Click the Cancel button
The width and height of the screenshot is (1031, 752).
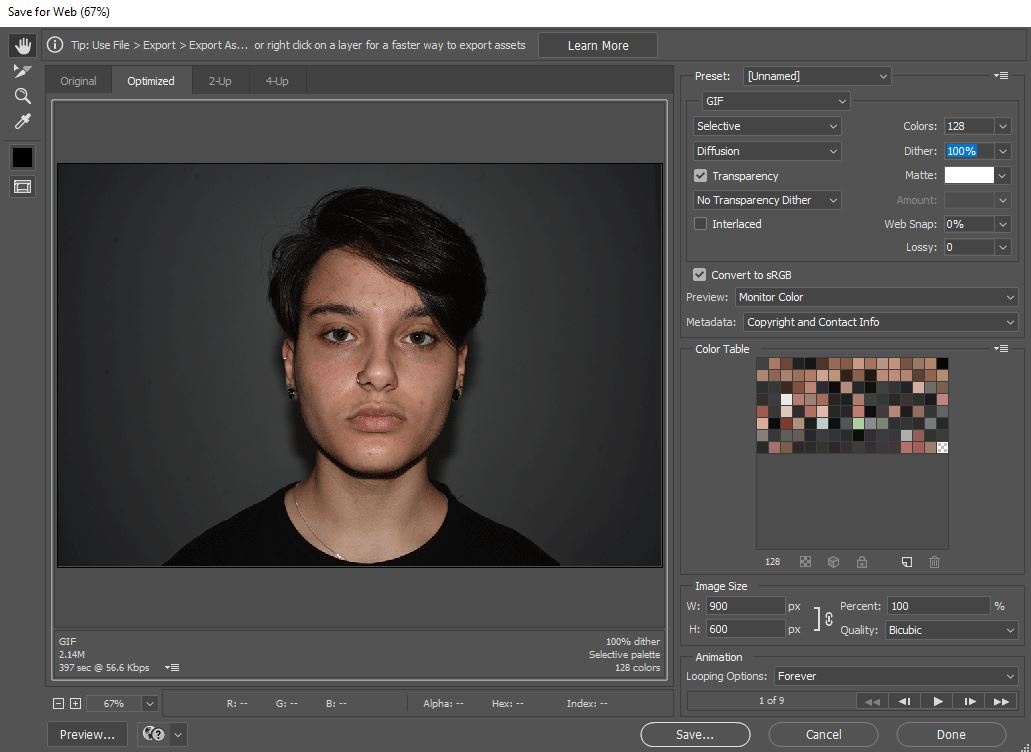(823, 734)
